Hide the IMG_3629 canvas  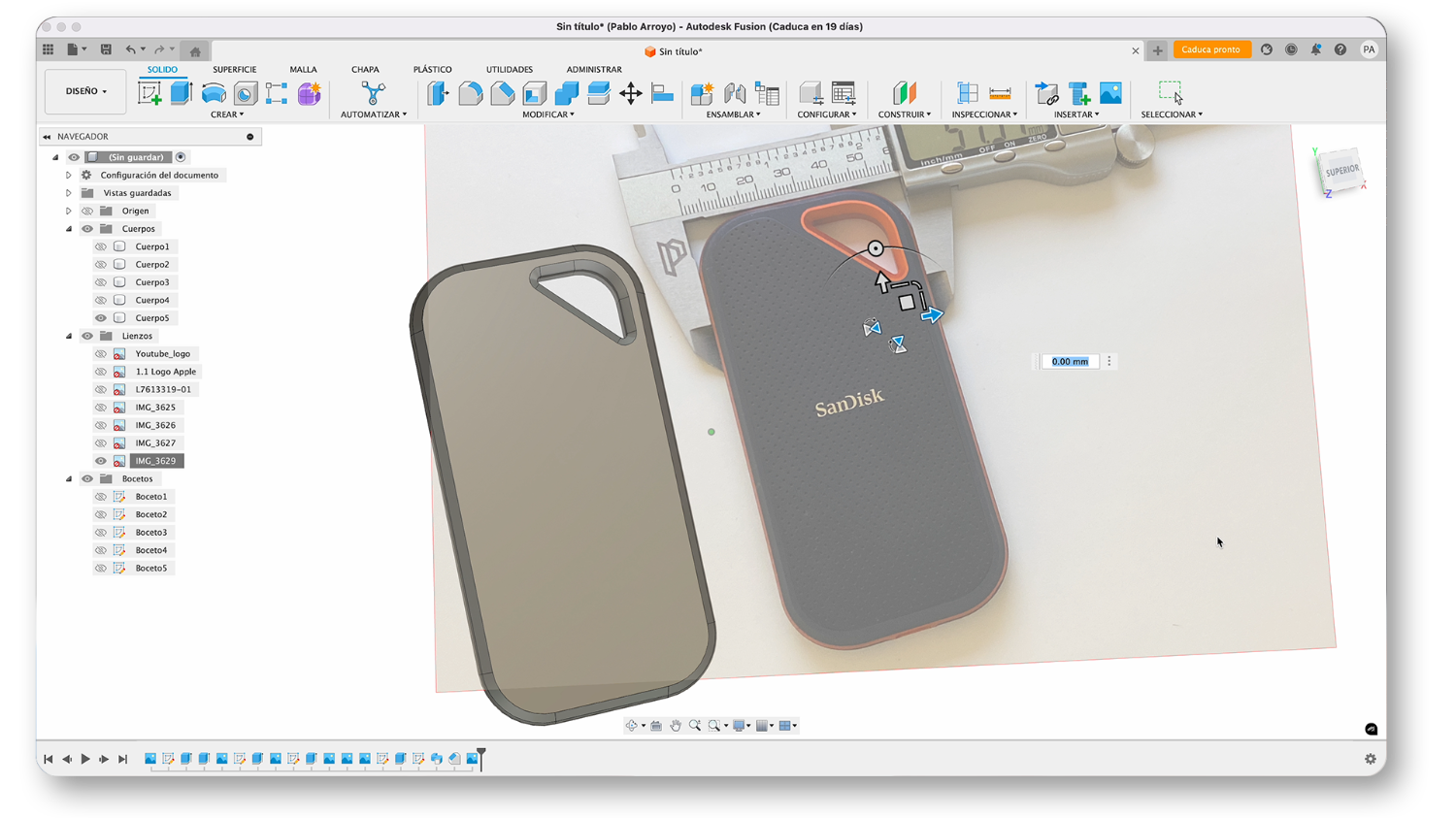point(101,461)
